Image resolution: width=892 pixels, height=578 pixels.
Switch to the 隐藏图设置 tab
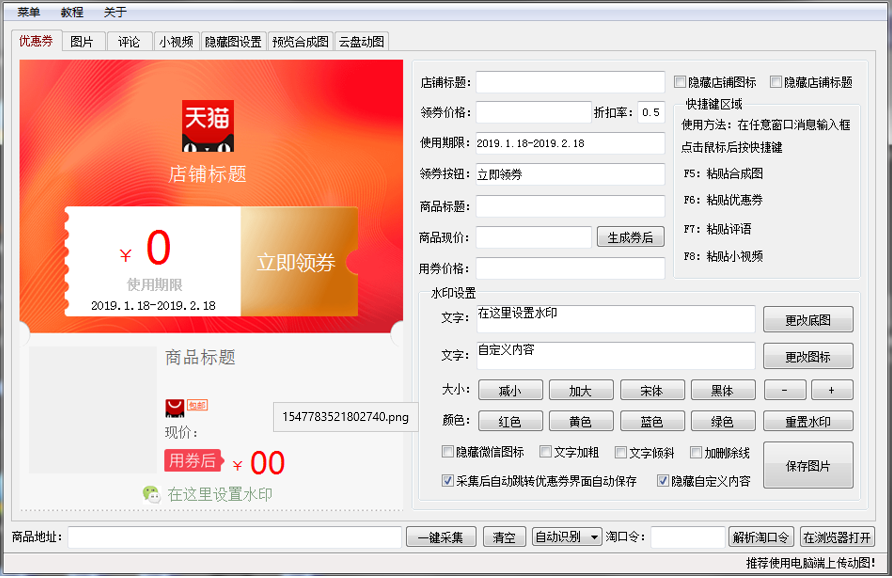pyautogui.click(x=233, y=42)
